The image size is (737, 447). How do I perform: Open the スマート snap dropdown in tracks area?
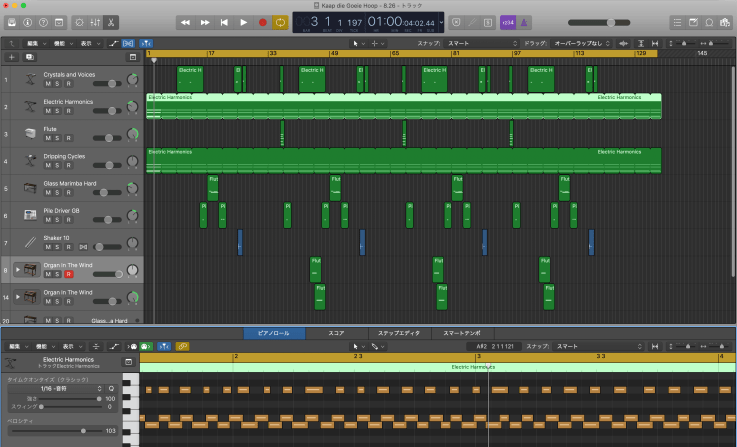point(468,44)
